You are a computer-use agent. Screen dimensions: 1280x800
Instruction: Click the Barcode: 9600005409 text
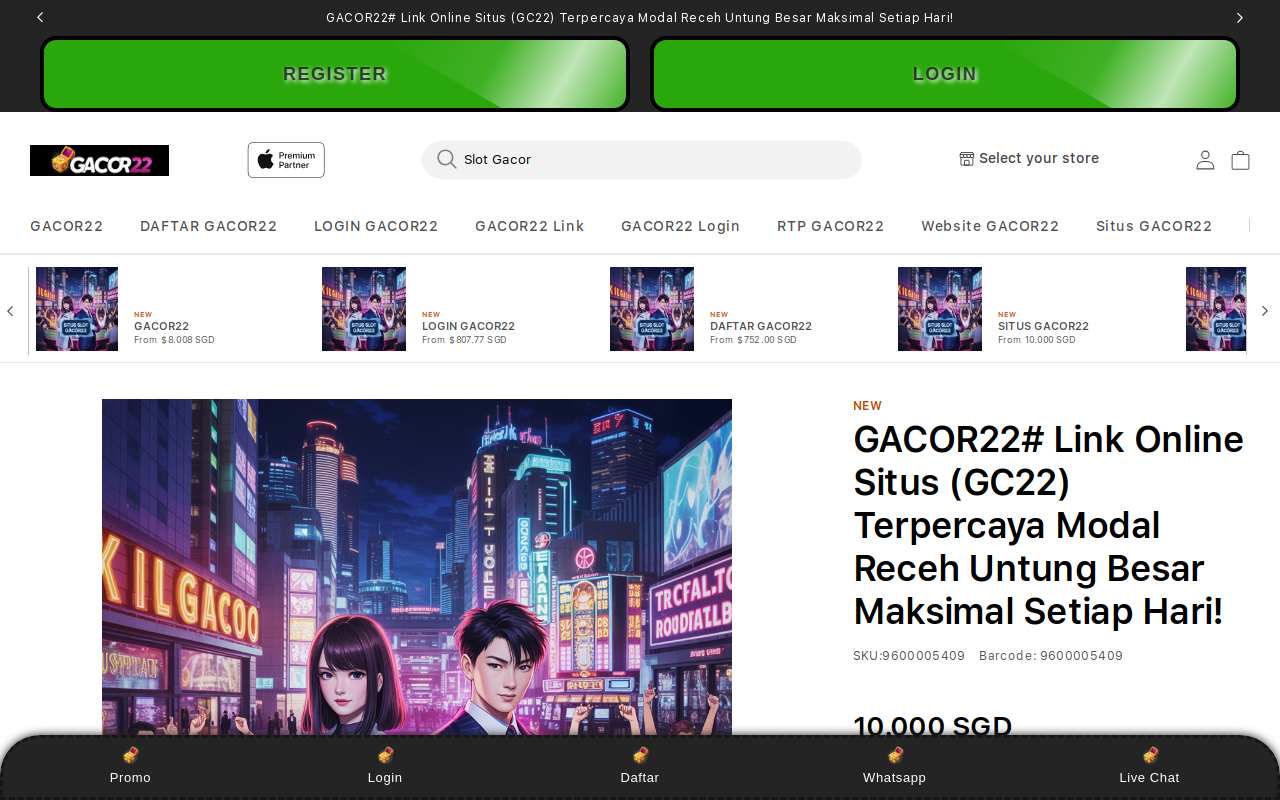[1051, 656]
